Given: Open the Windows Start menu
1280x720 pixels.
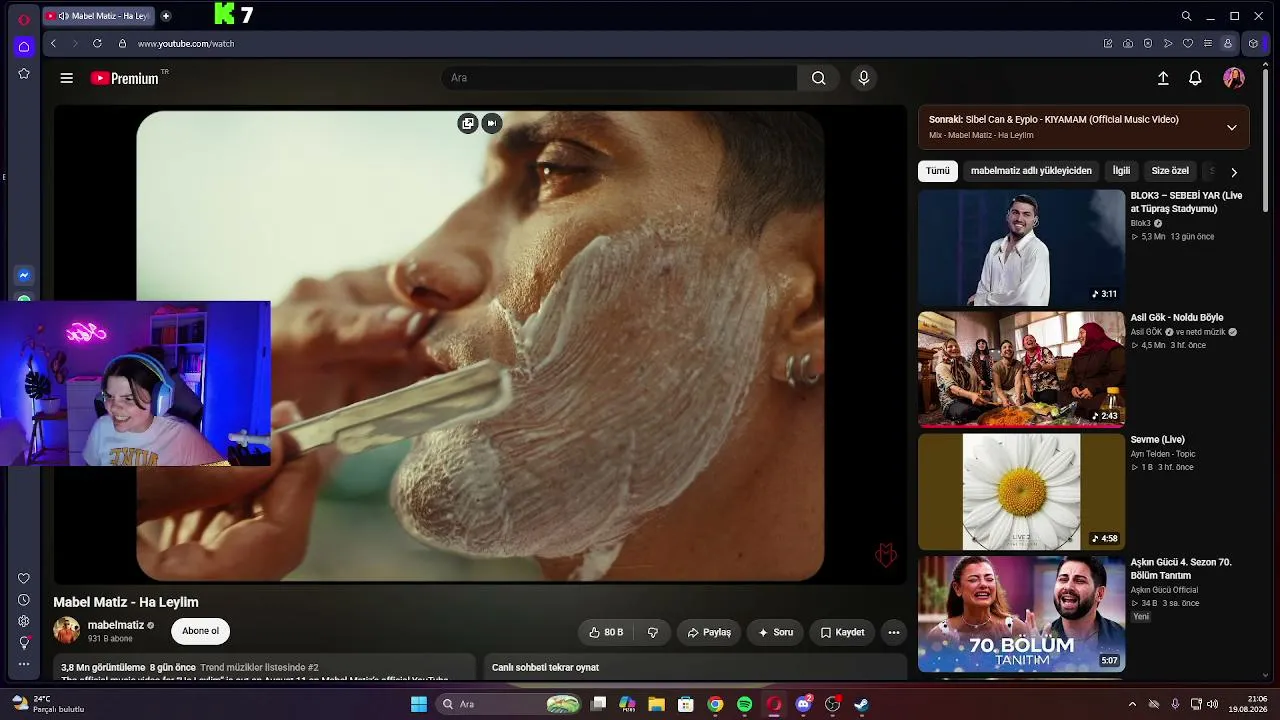Looking at the screenshot, I should [419, 704].
